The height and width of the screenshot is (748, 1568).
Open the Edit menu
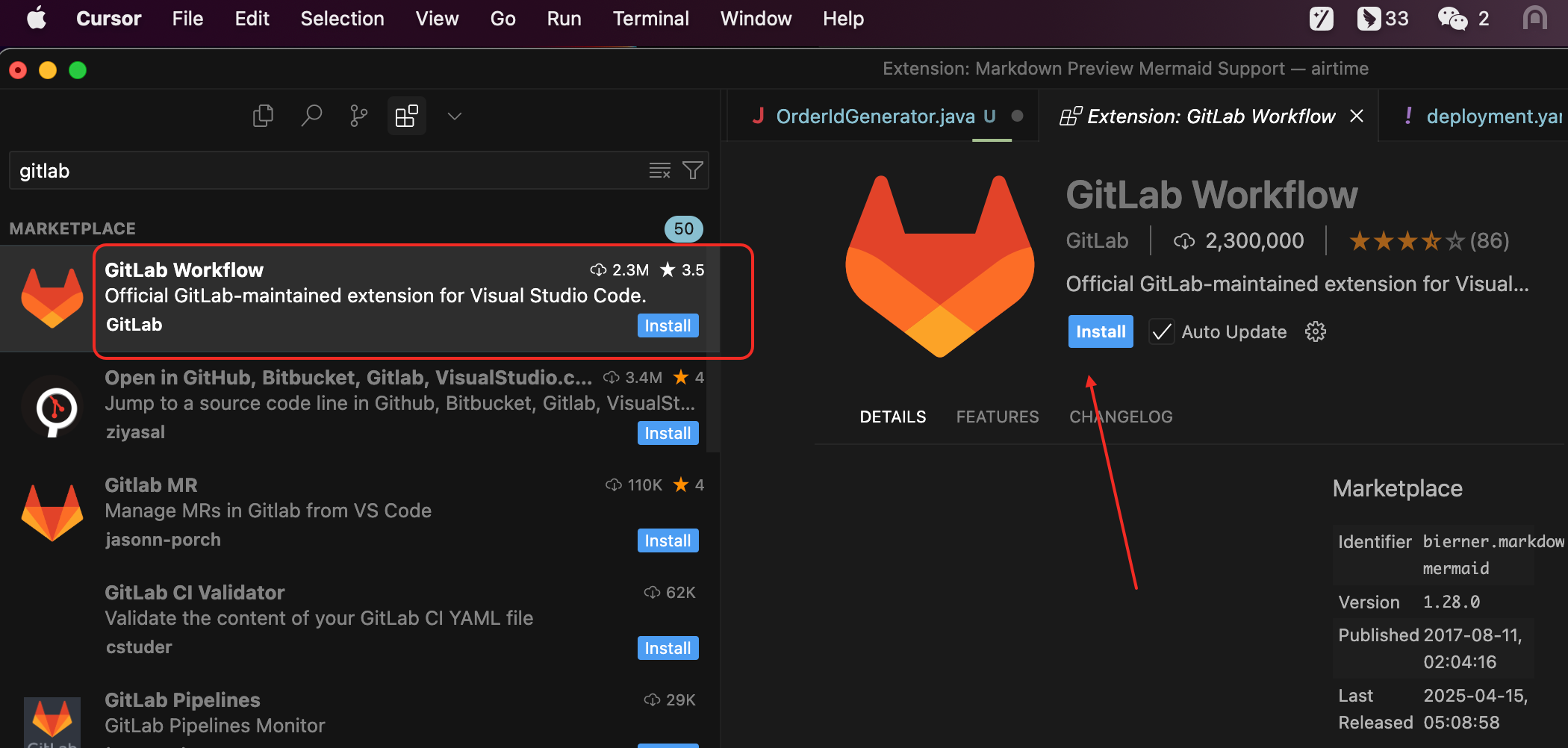[252, 19]
